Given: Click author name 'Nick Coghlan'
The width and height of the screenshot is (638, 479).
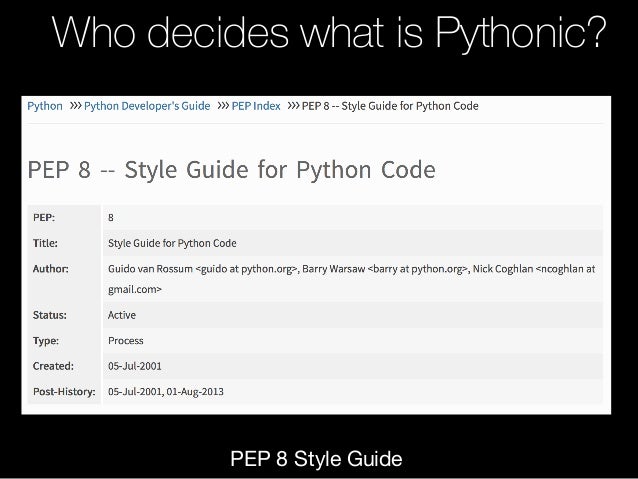Looking at the screenshot, I should [x=503, y=269].
